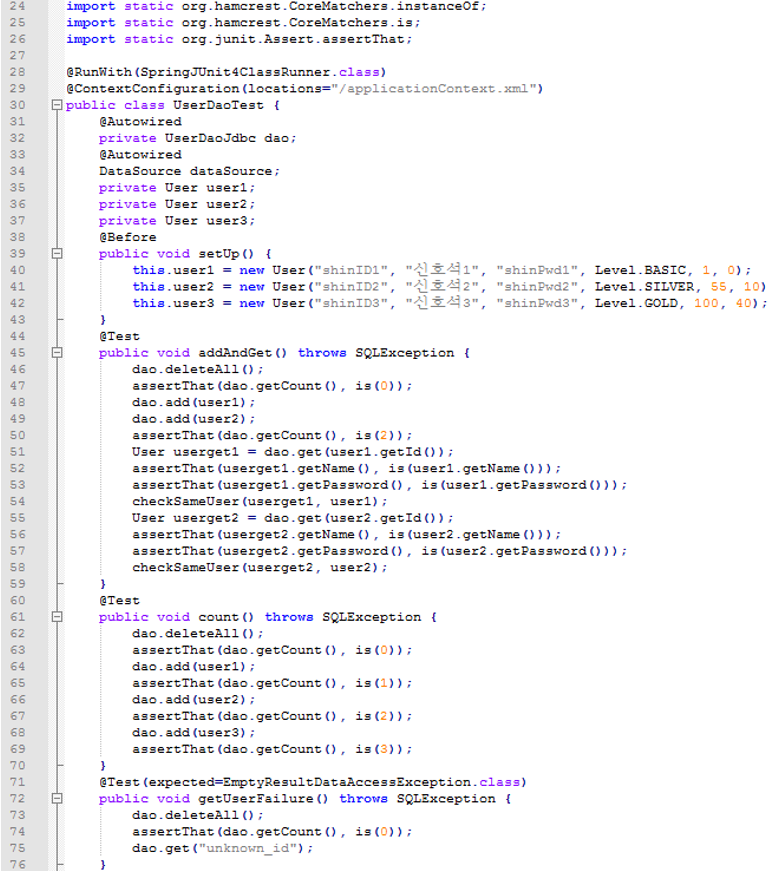
Task: Click 'Level.SILVER' constant
Action: tap(645, 287)
